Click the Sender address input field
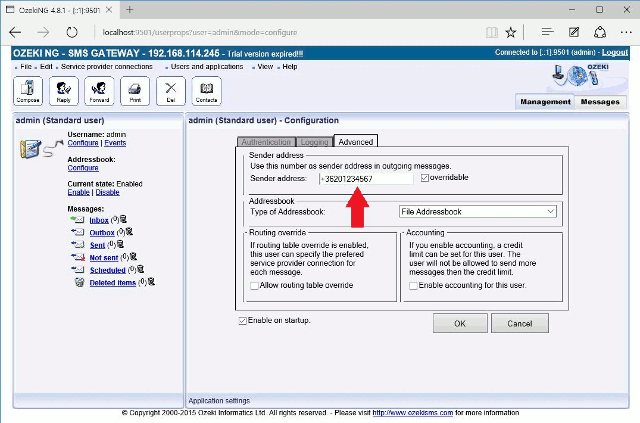 click(x=366, y=178)
